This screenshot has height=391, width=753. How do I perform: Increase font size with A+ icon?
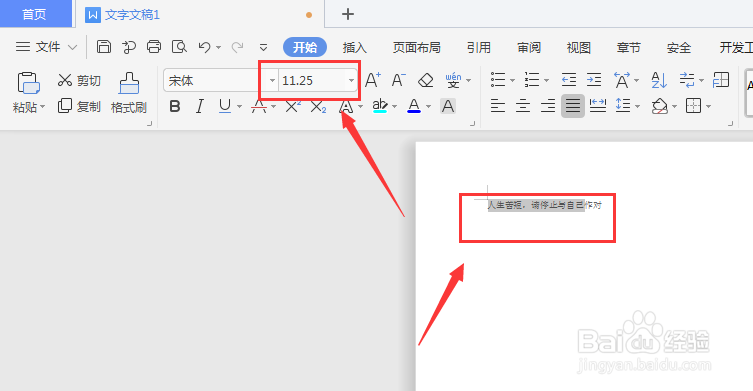[x=373, y=80]
